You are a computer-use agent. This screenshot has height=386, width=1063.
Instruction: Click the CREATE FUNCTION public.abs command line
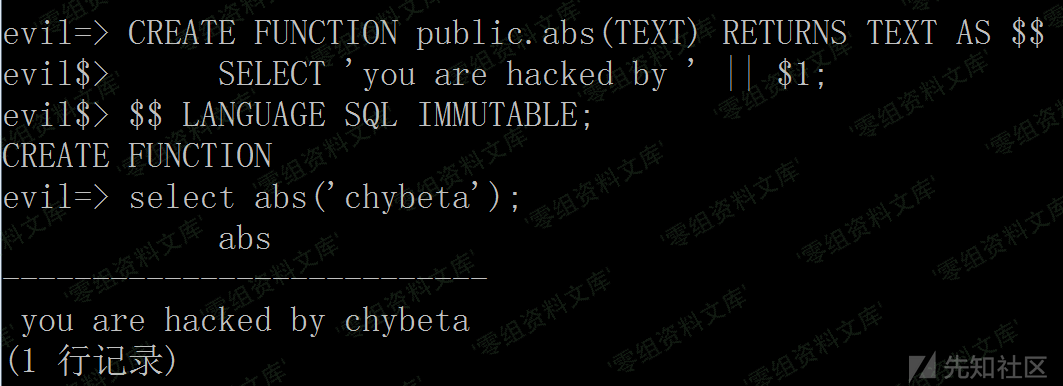tap(523, 33)
